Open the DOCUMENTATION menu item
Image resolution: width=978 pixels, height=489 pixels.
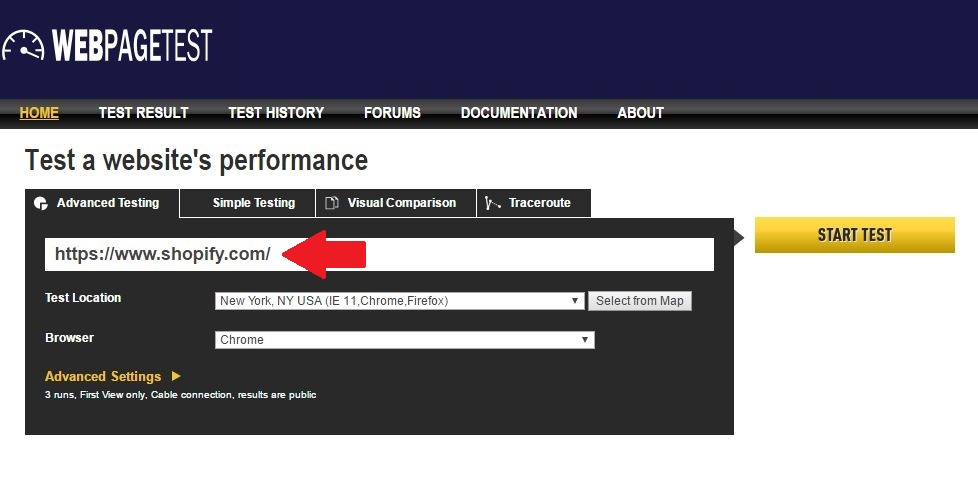coord(519,113)
